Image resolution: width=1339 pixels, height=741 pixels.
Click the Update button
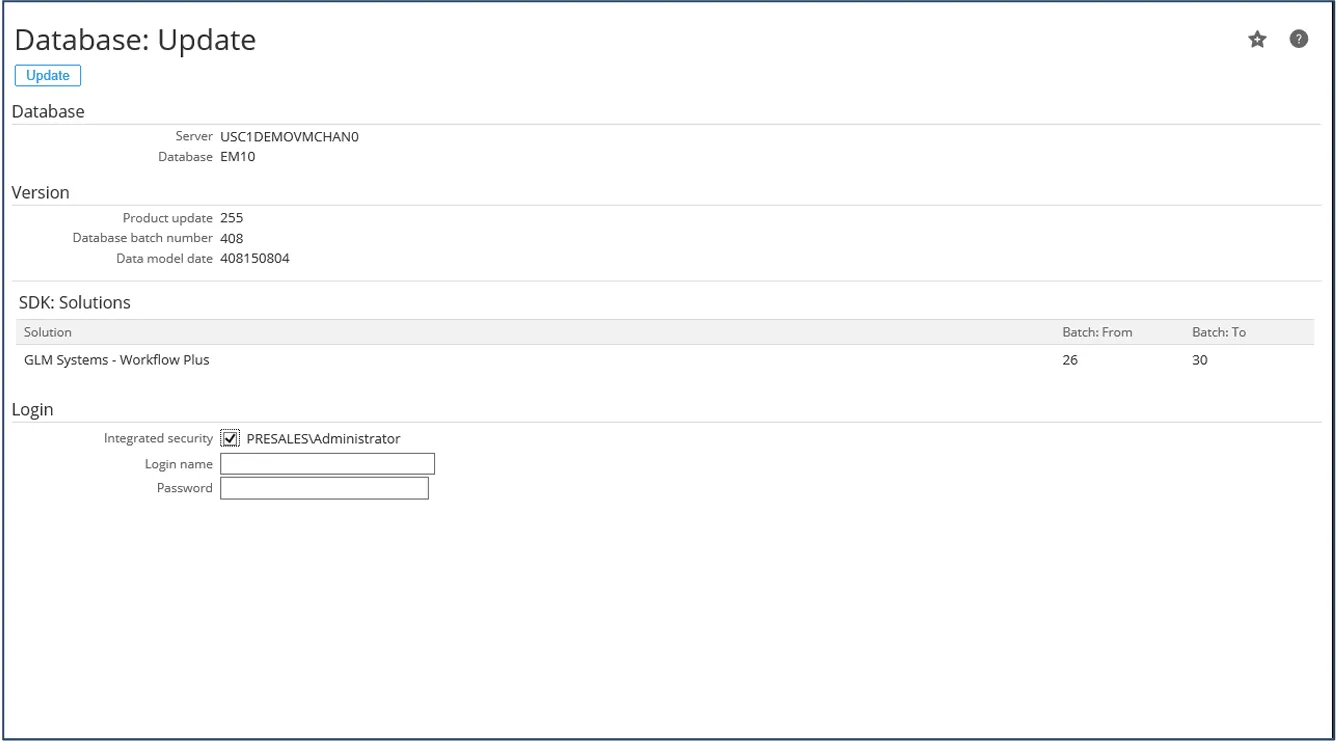click(48, 76)
